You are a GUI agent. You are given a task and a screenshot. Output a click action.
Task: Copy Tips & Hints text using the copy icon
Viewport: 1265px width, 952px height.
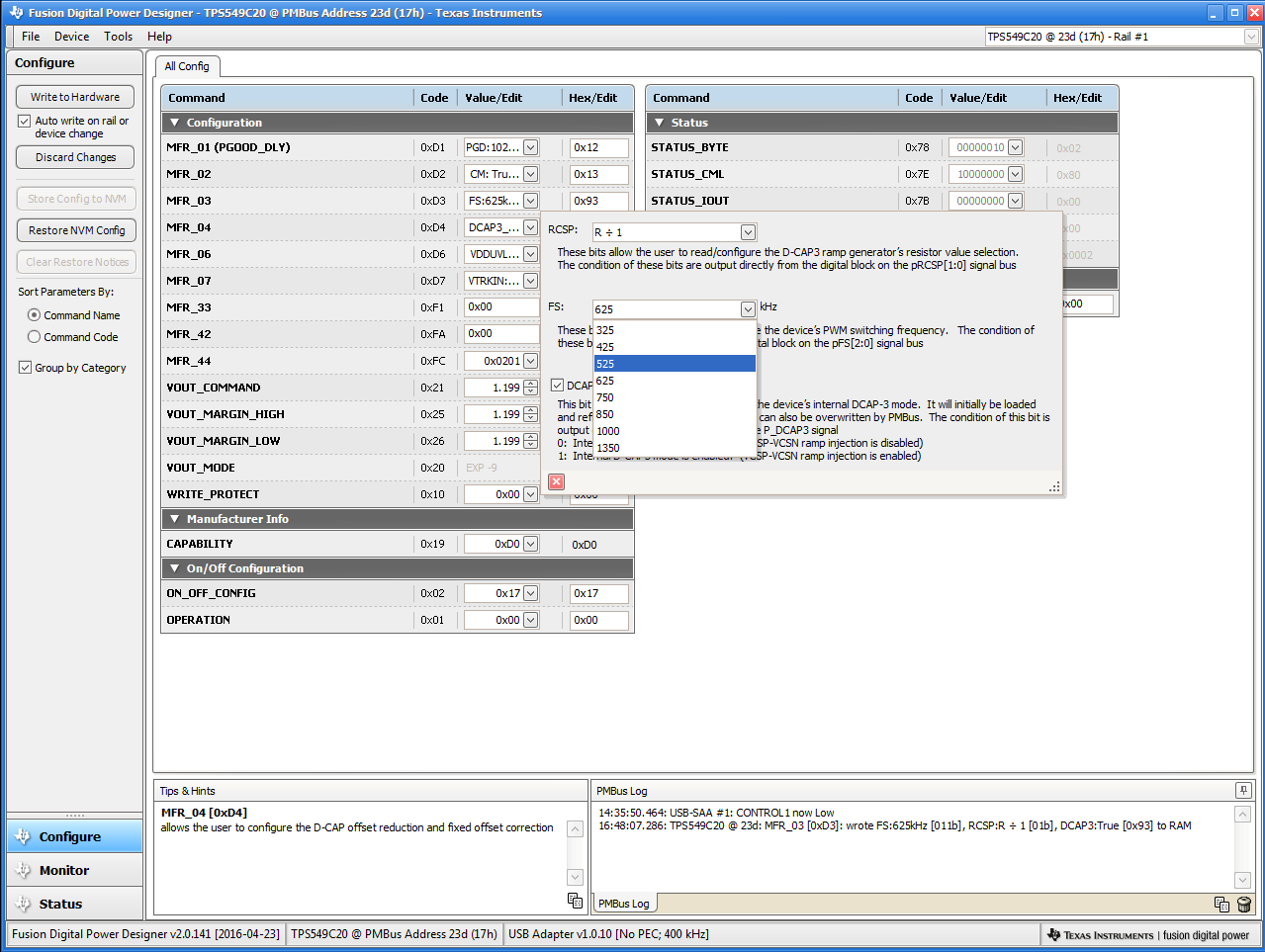[x=575, y=900]
